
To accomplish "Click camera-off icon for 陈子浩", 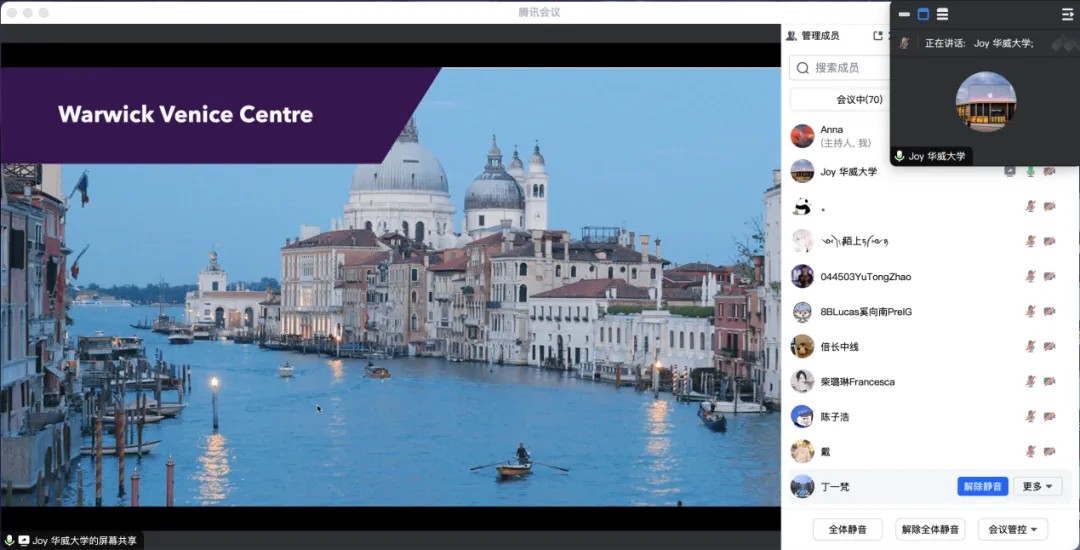I will click(1050, 416).
